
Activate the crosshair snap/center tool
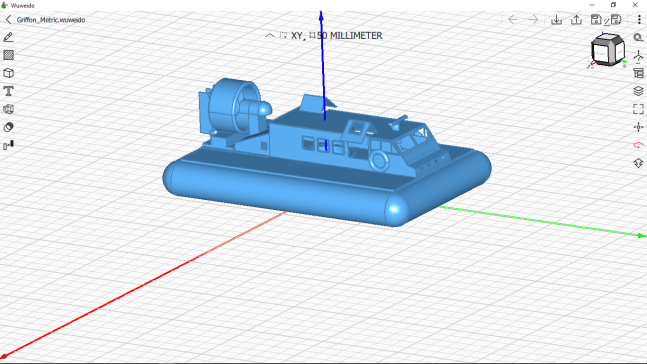point(638,127)
